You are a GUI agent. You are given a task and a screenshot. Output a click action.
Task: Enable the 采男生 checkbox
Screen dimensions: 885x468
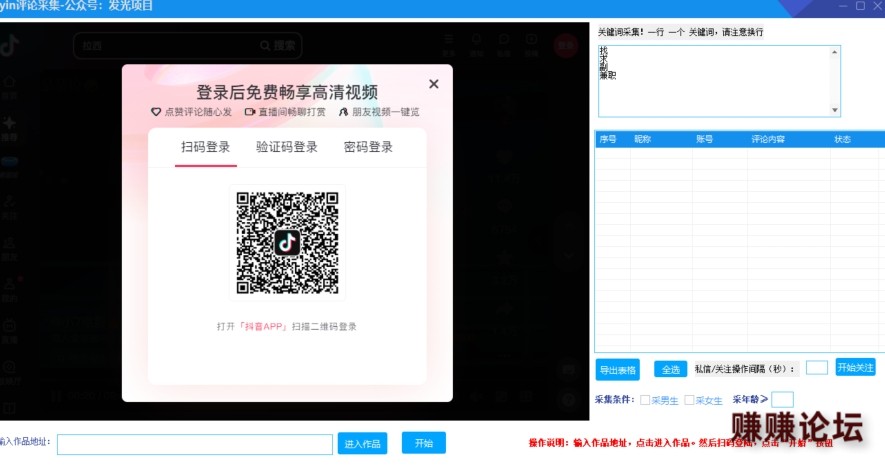645,400
